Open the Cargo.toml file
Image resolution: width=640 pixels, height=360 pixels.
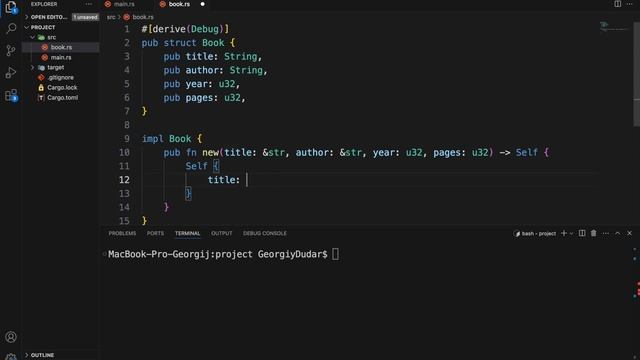click(x=62, y=98)
